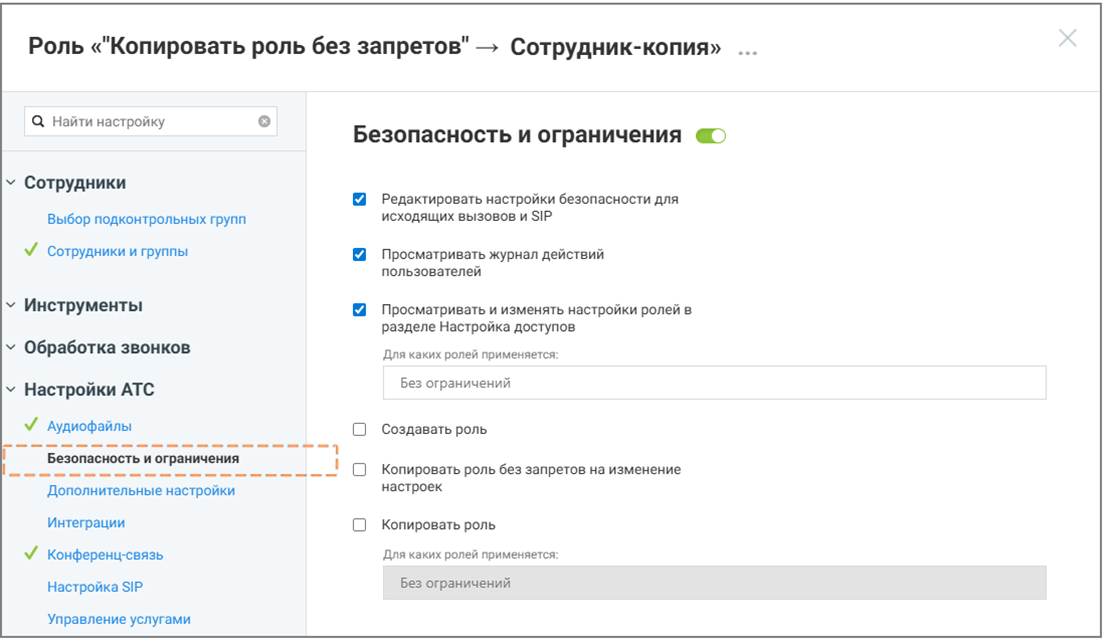Close the role settings dialog

(1067, 38)
